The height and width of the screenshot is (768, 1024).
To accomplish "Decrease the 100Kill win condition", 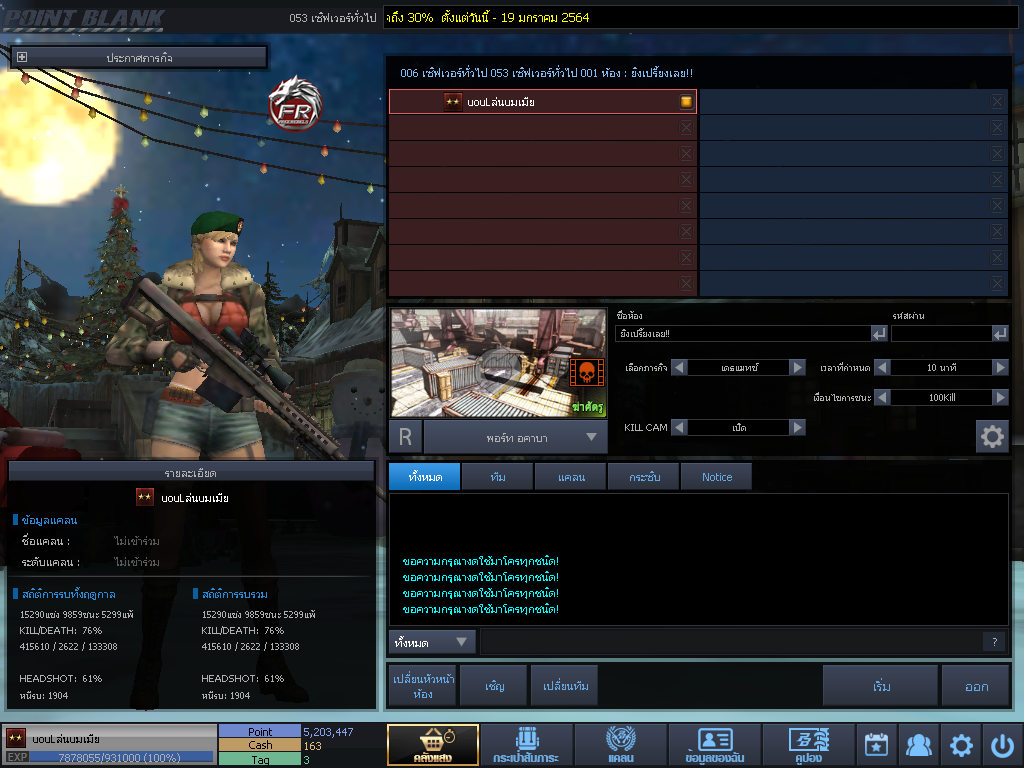I will [882, 397].
